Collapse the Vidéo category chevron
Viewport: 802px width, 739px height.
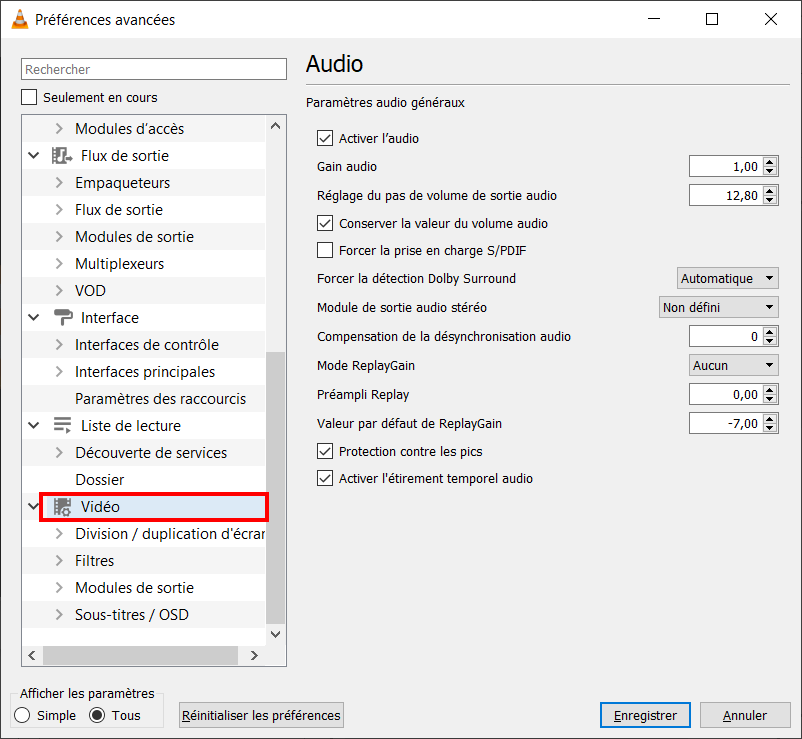pos(34,506)
